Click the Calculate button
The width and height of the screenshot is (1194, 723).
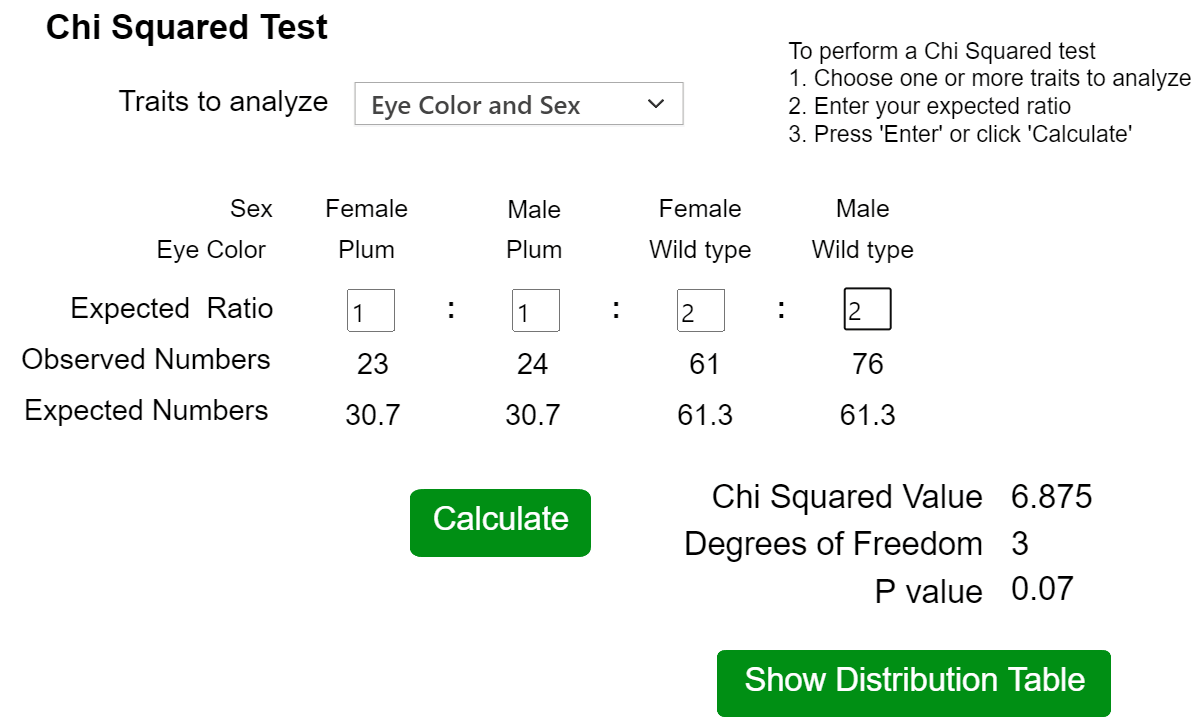pyautogui.click(x=500, y=522)
